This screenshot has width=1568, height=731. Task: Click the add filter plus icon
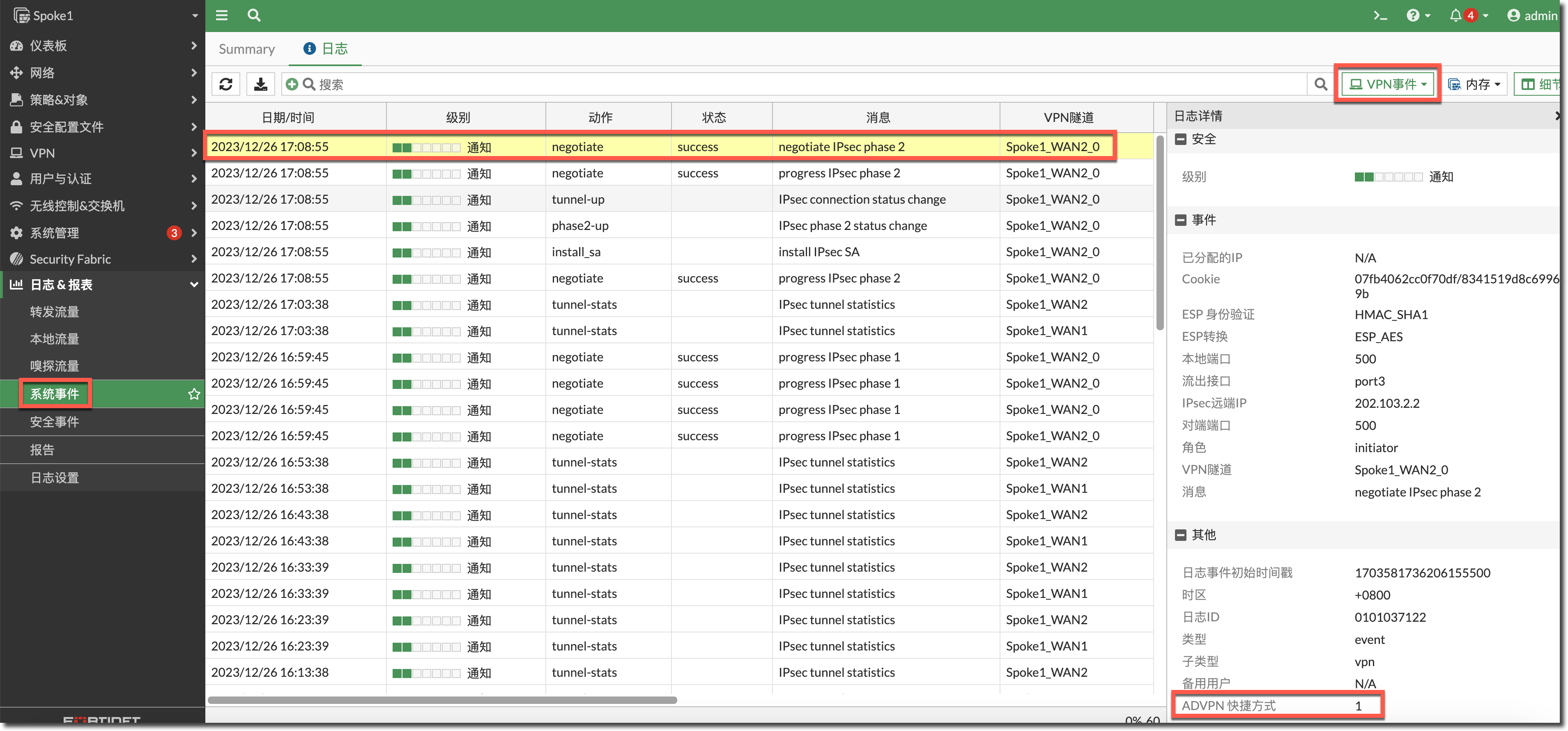292,84
